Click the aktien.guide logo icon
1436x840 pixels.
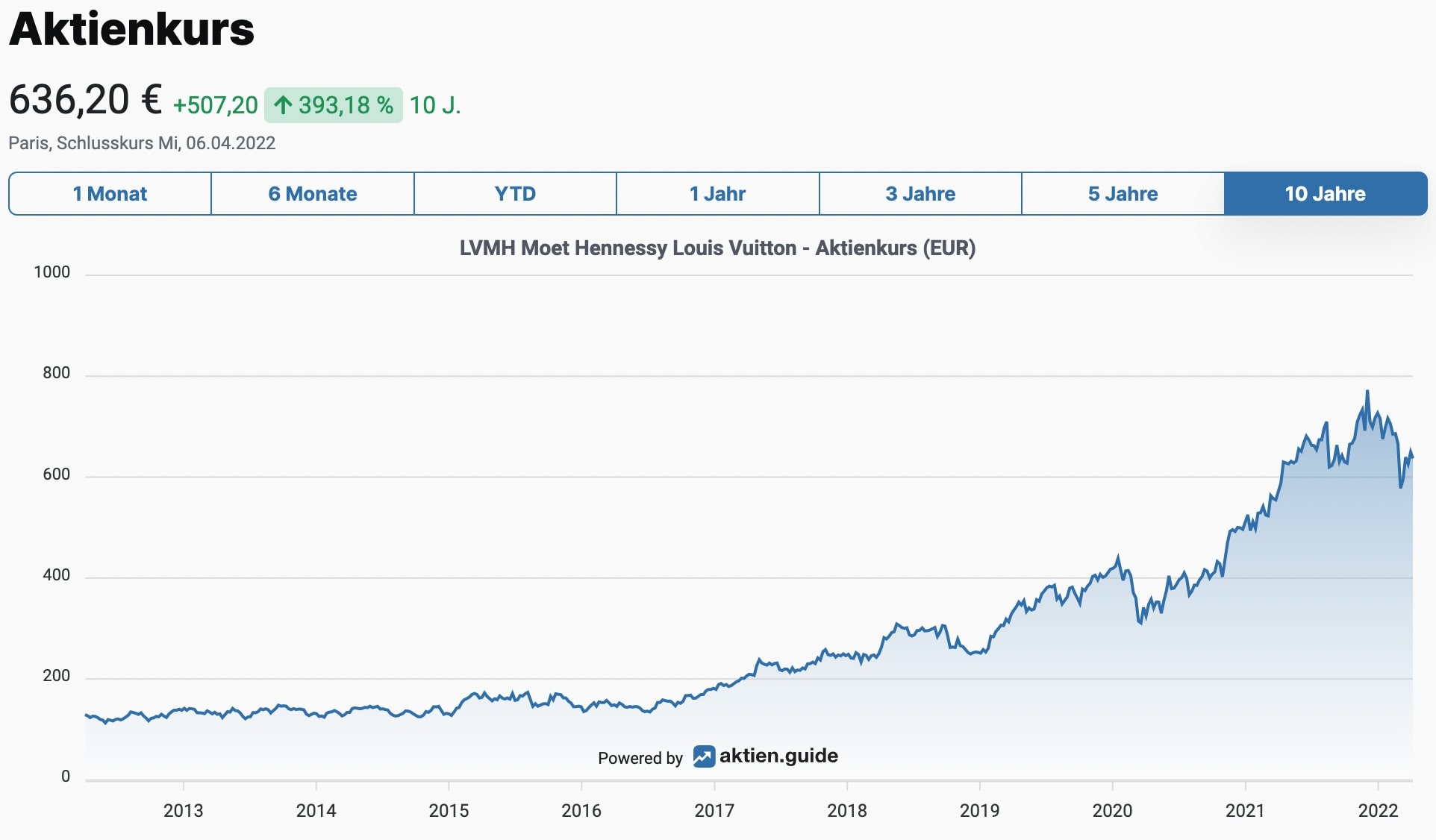click(x=704, y=756)
